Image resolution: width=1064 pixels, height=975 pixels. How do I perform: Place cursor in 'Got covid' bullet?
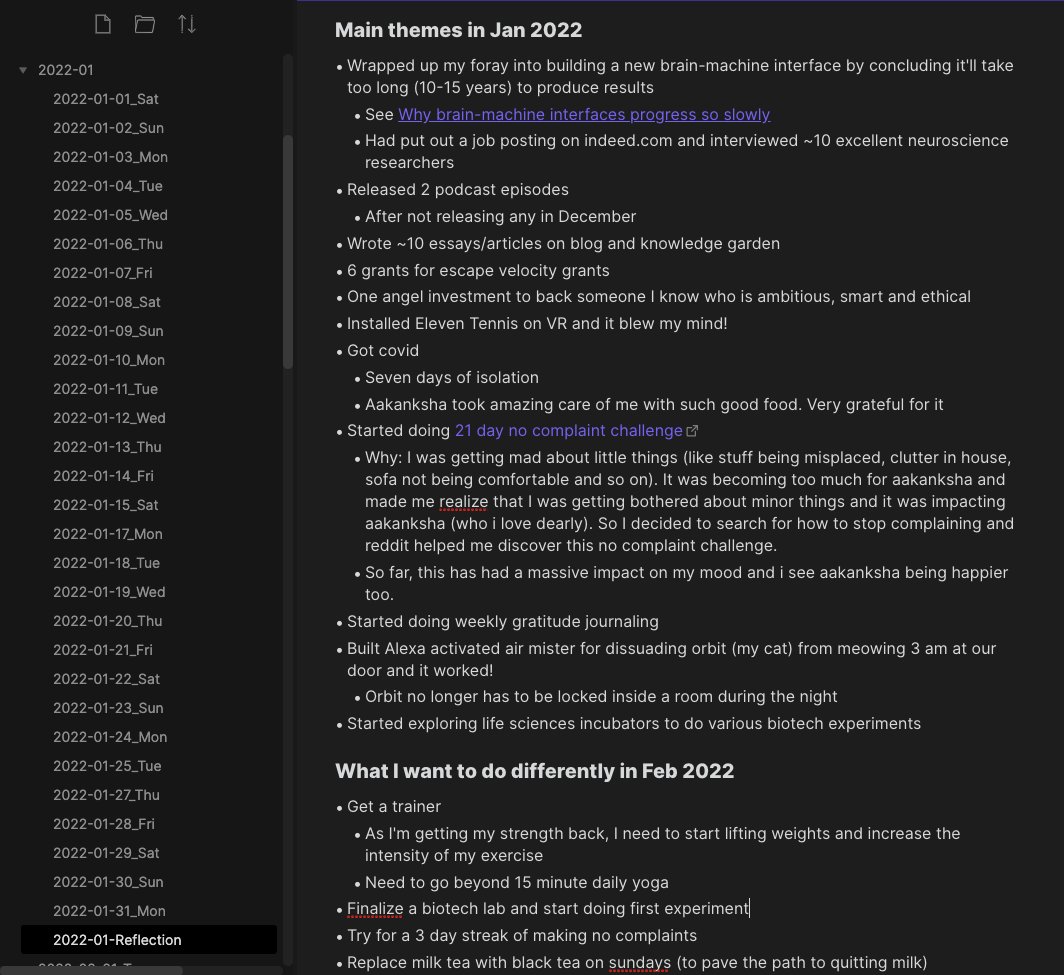click(383, 350)
